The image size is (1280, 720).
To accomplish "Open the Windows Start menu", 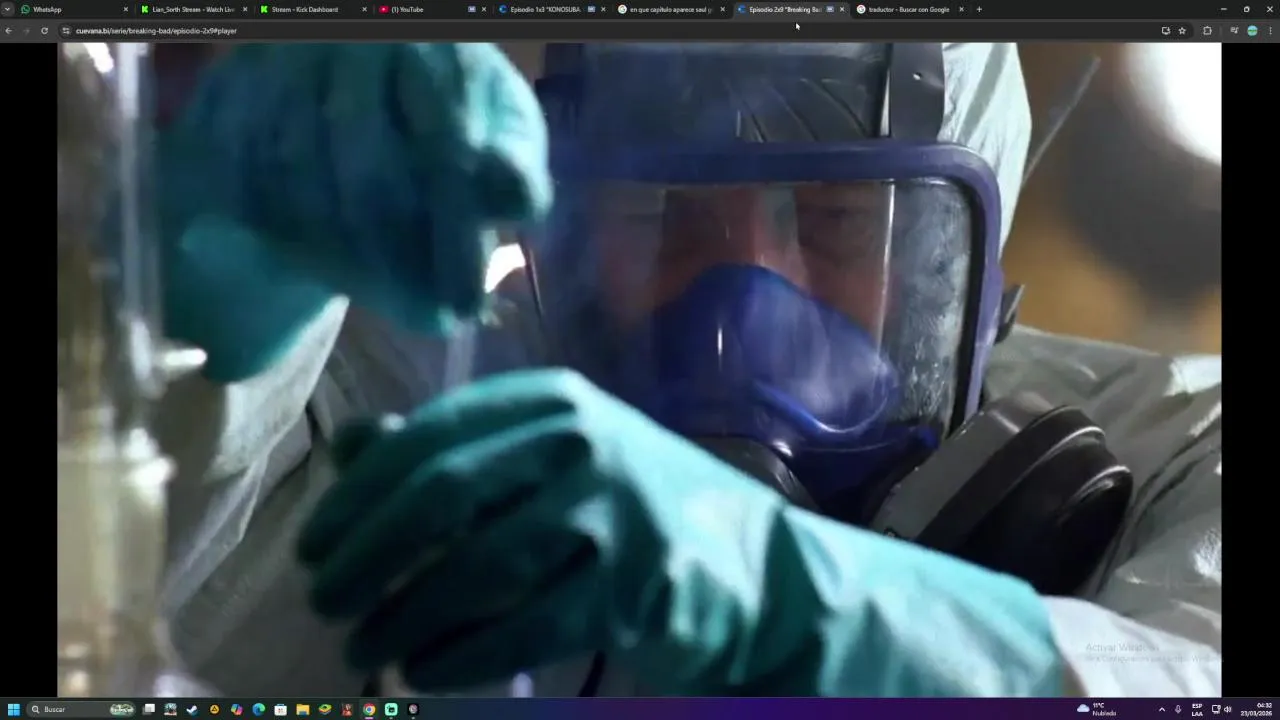I will pos(14,709).
